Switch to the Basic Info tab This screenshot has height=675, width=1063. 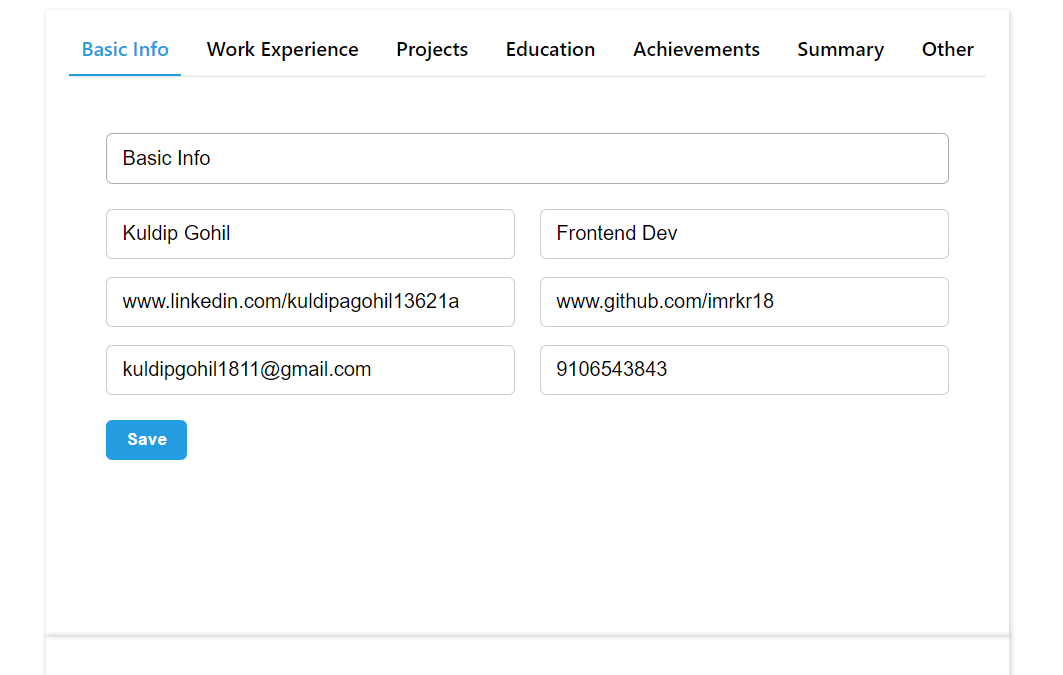pyautogui.click(x=125, y=49)
